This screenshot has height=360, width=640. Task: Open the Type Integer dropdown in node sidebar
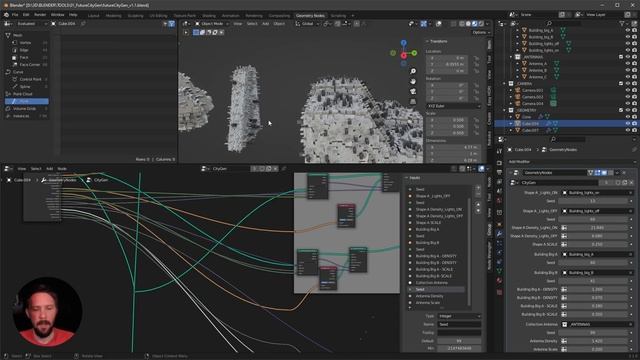click(459, 316)
